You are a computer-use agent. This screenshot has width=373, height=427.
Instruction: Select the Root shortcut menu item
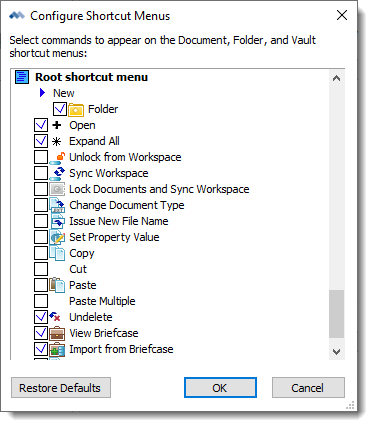tap(92, 77)
